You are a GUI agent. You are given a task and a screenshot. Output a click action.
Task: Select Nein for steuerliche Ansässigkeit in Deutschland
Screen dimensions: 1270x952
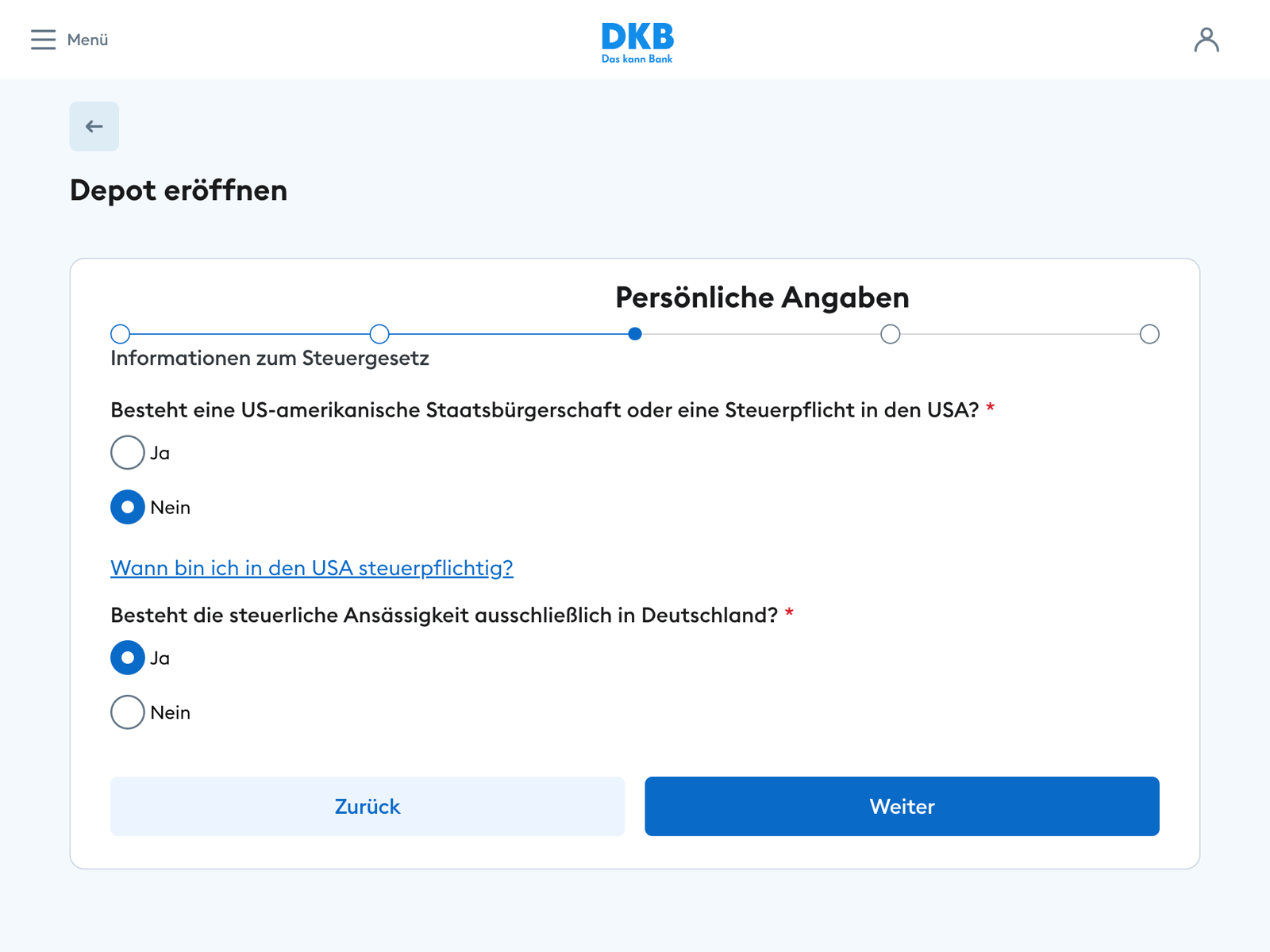127,712
